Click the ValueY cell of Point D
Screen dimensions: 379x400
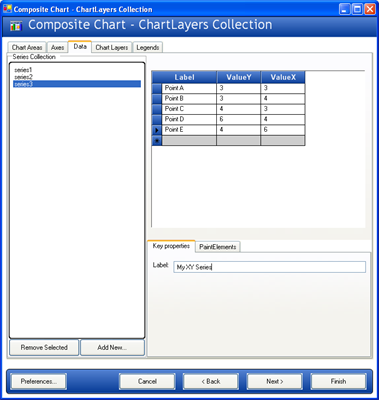coord(239,119)
